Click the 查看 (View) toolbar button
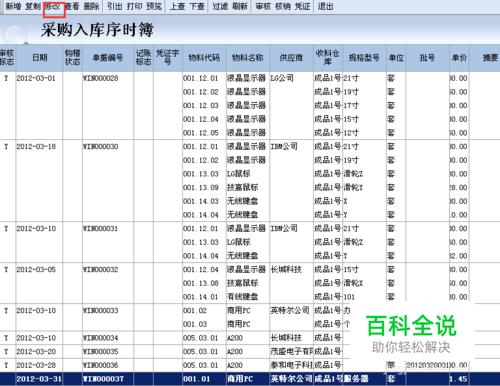 pos(72,6)
